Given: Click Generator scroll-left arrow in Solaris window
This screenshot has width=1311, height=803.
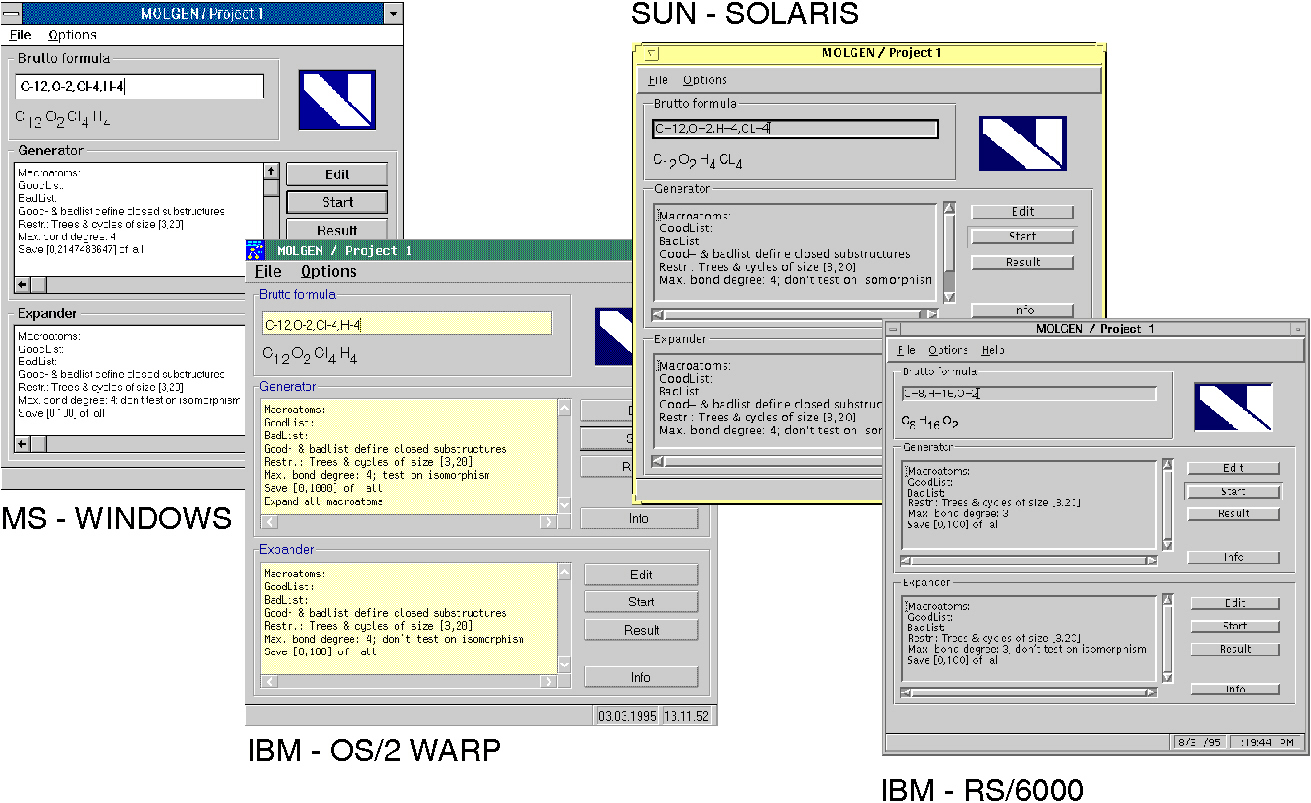Looking at the screenshot, I should (x=658, y=314).
